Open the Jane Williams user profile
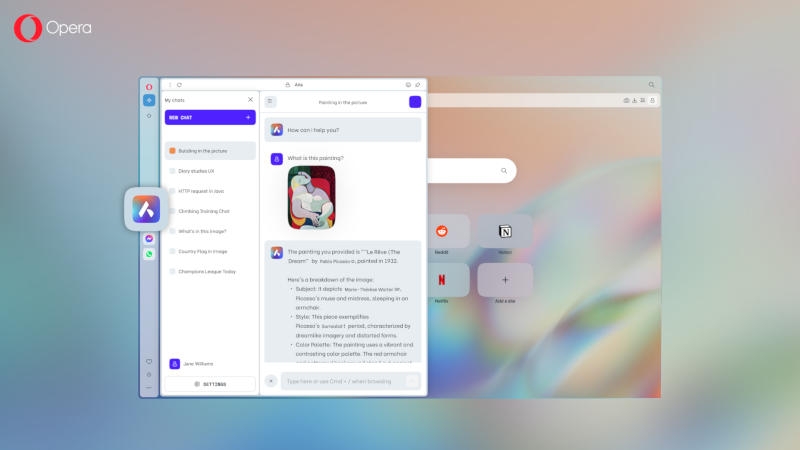 [198, 364]
